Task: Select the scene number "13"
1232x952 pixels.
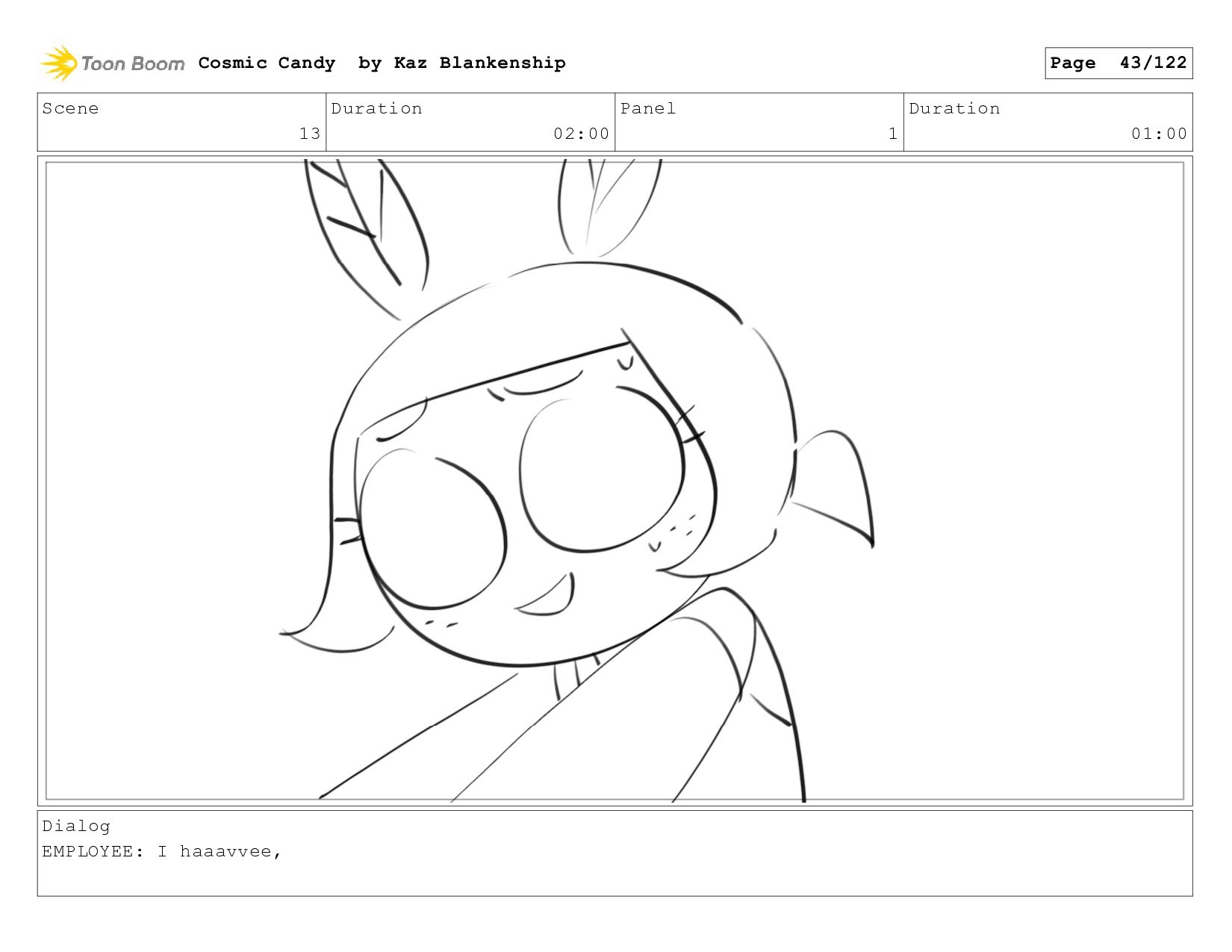Action: point(310,134)
